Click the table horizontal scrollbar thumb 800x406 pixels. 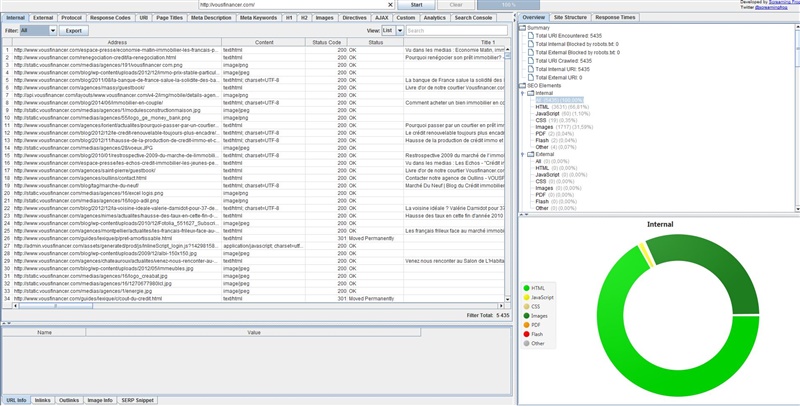pos(56,306)
